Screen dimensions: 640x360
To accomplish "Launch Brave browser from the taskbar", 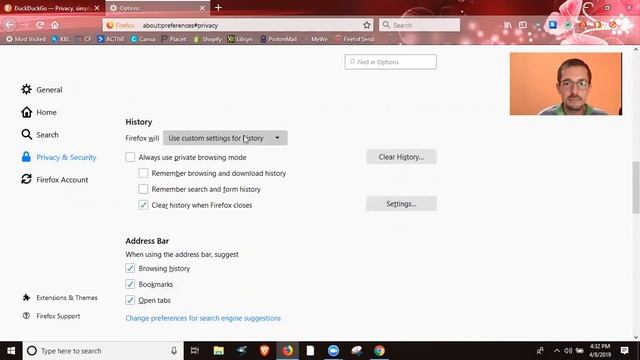I will tap(264, 351).
